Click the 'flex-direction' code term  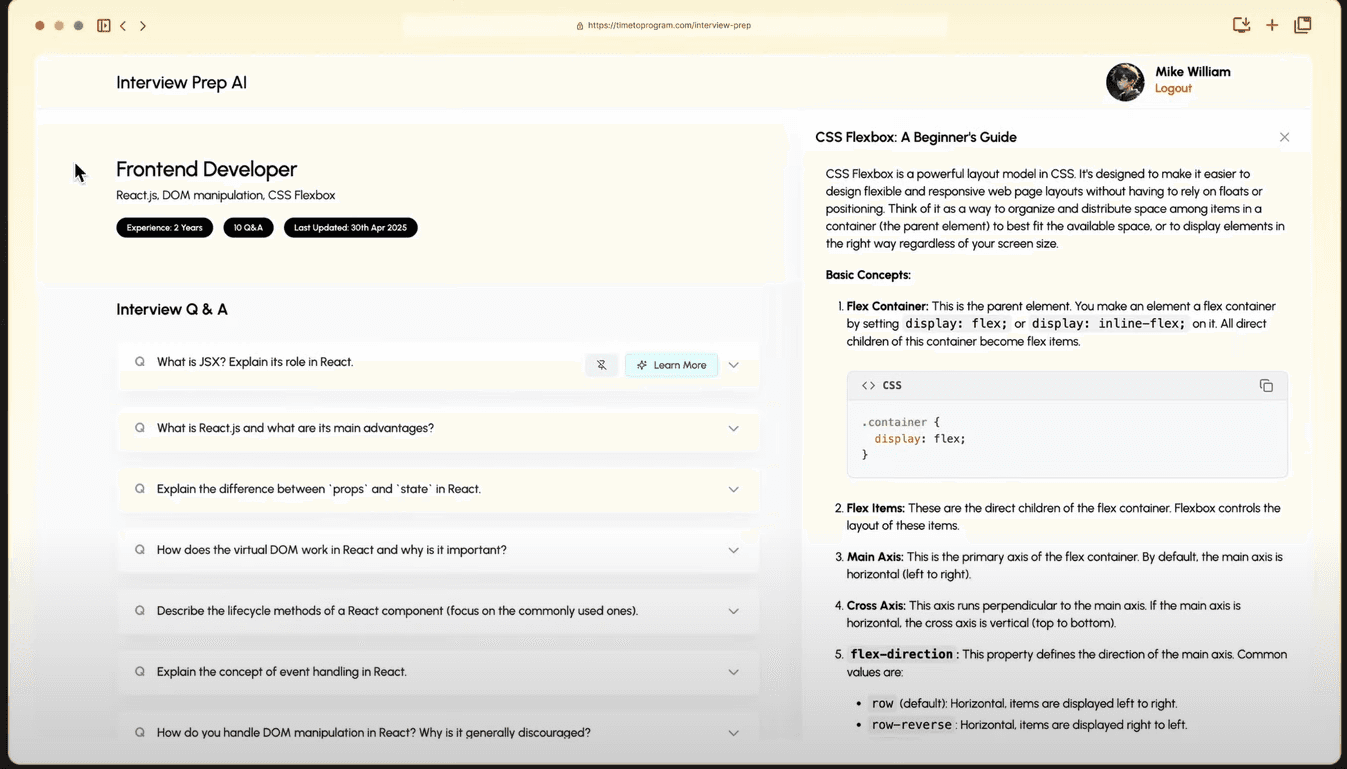(x=901, y=654)
